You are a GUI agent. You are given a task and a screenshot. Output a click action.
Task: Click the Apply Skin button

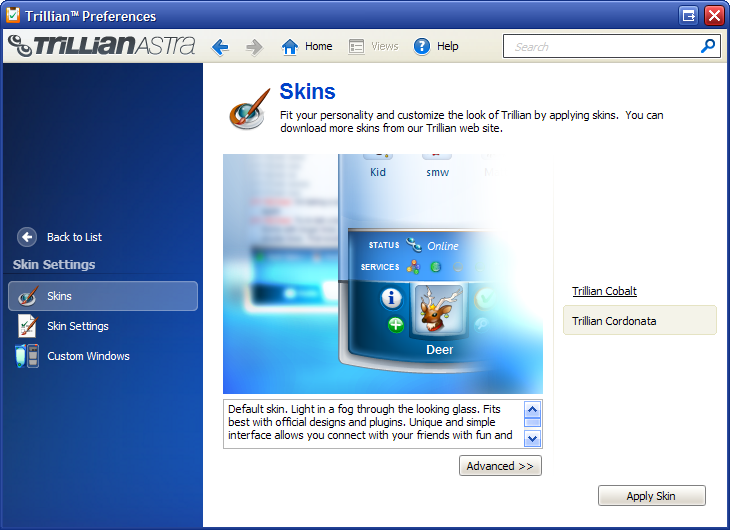coord(651,496)
